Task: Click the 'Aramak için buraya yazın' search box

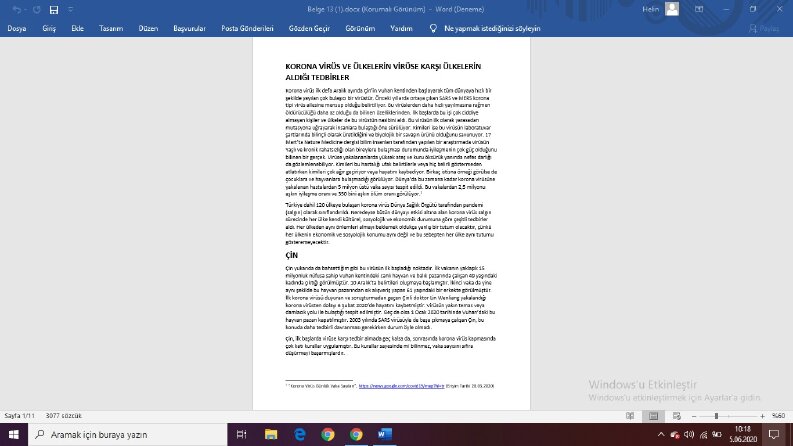Action: click(x=127, y=434)
